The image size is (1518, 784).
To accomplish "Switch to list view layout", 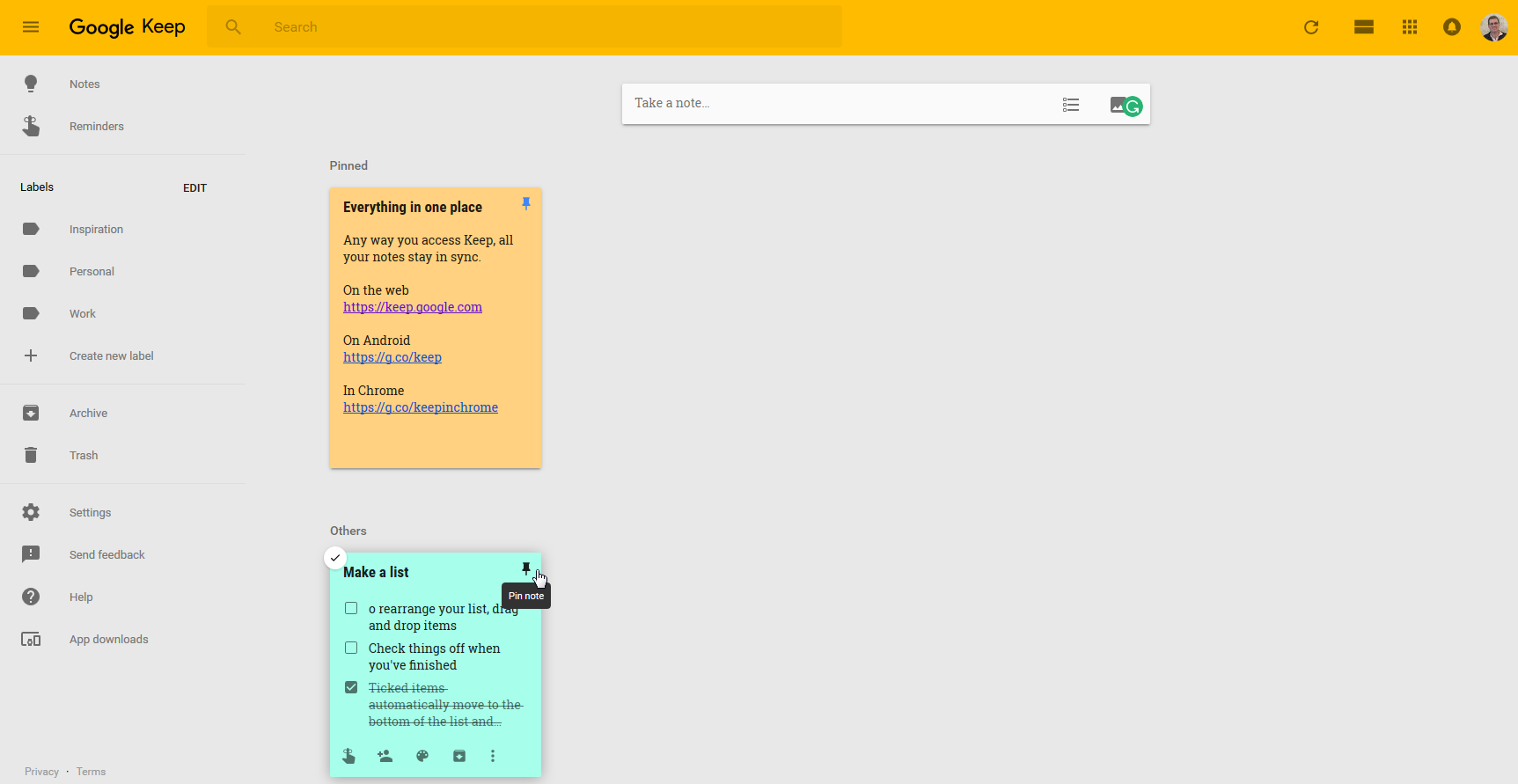I will click(1364, 27).
